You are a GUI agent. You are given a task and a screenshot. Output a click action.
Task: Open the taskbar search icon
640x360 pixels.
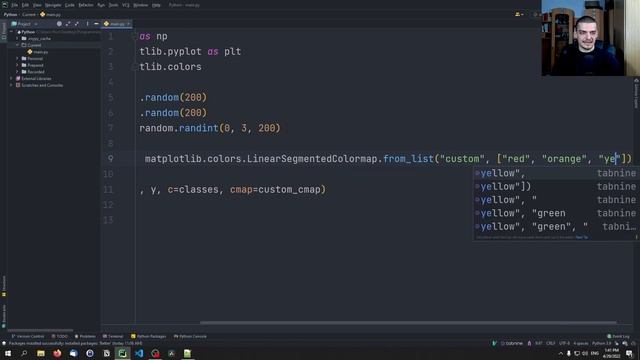24,353
